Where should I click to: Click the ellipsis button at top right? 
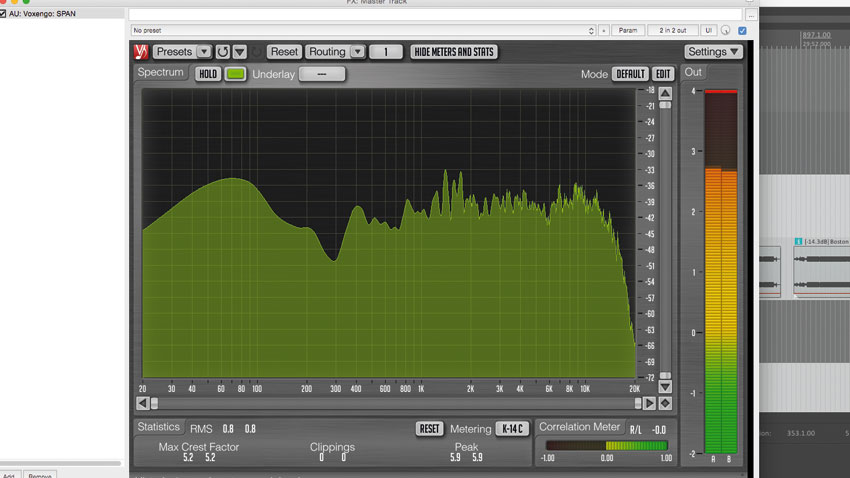(751, 15)
